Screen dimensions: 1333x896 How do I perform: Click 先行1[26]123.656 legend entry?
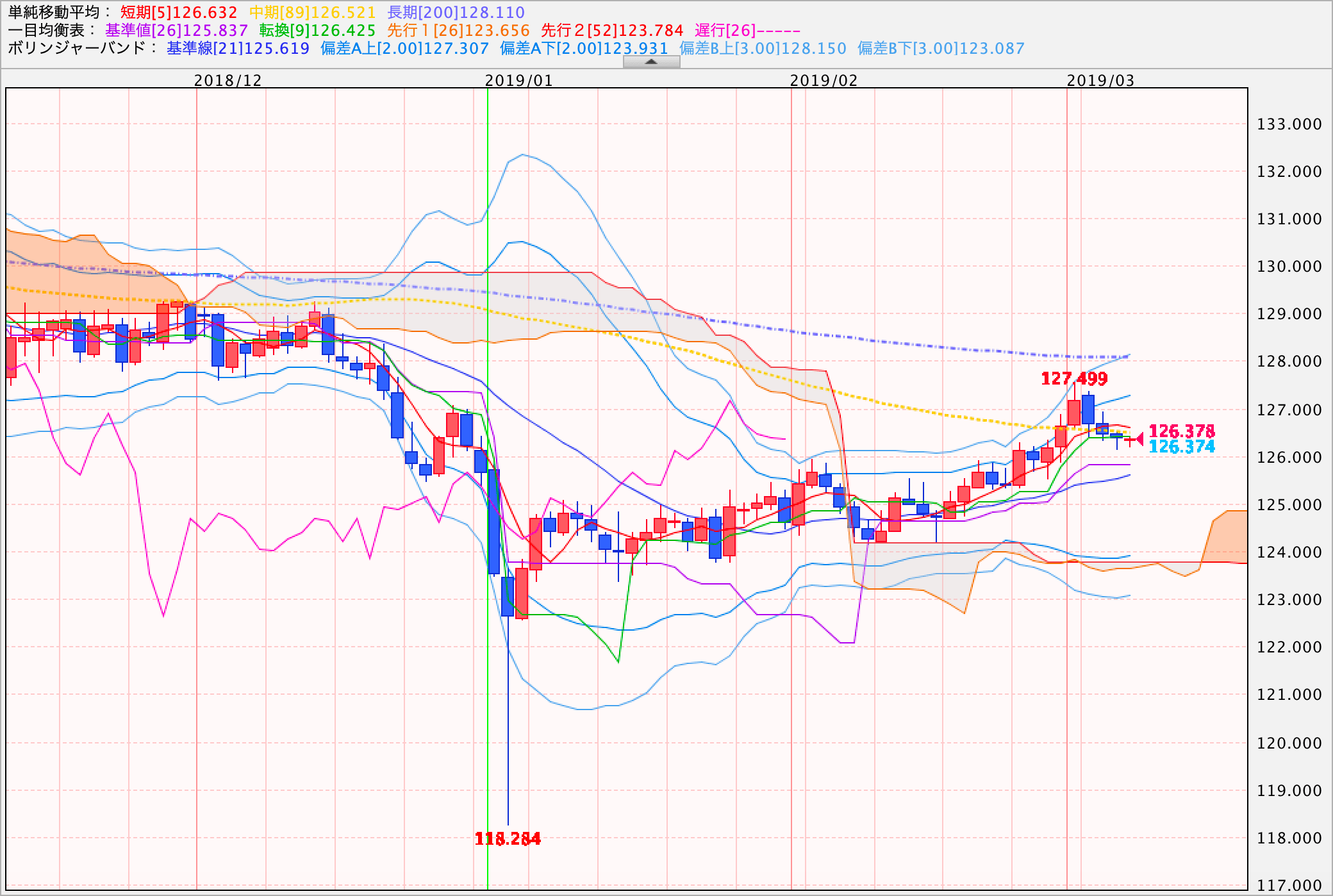(x=458, y=30)
